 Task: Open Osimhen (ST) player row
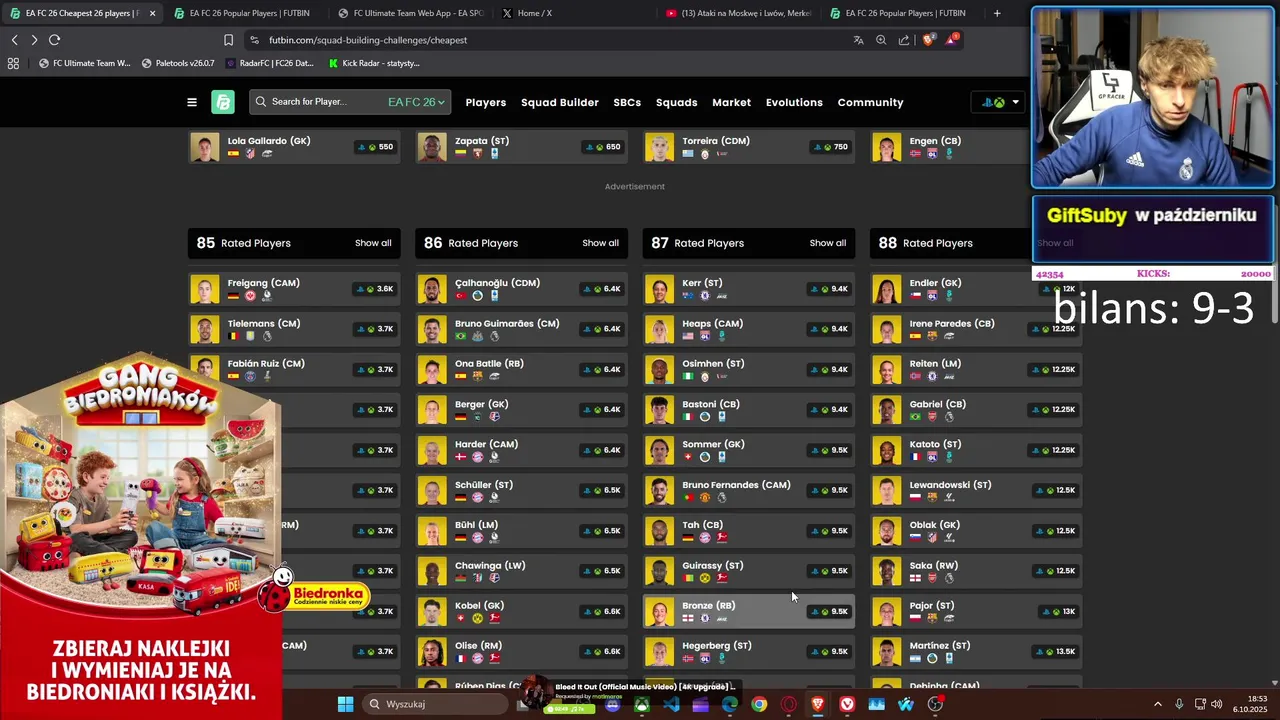pyautogui.click(x=749, y=369)
